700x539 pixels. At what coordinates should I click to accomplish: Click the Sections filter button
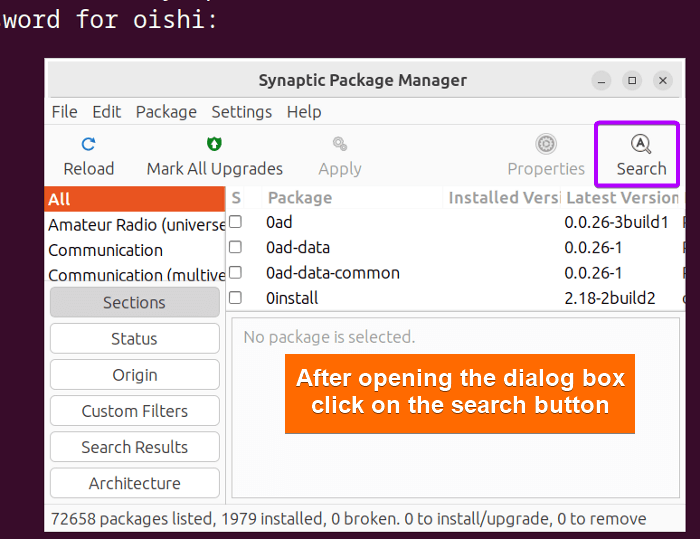(135, 302)
